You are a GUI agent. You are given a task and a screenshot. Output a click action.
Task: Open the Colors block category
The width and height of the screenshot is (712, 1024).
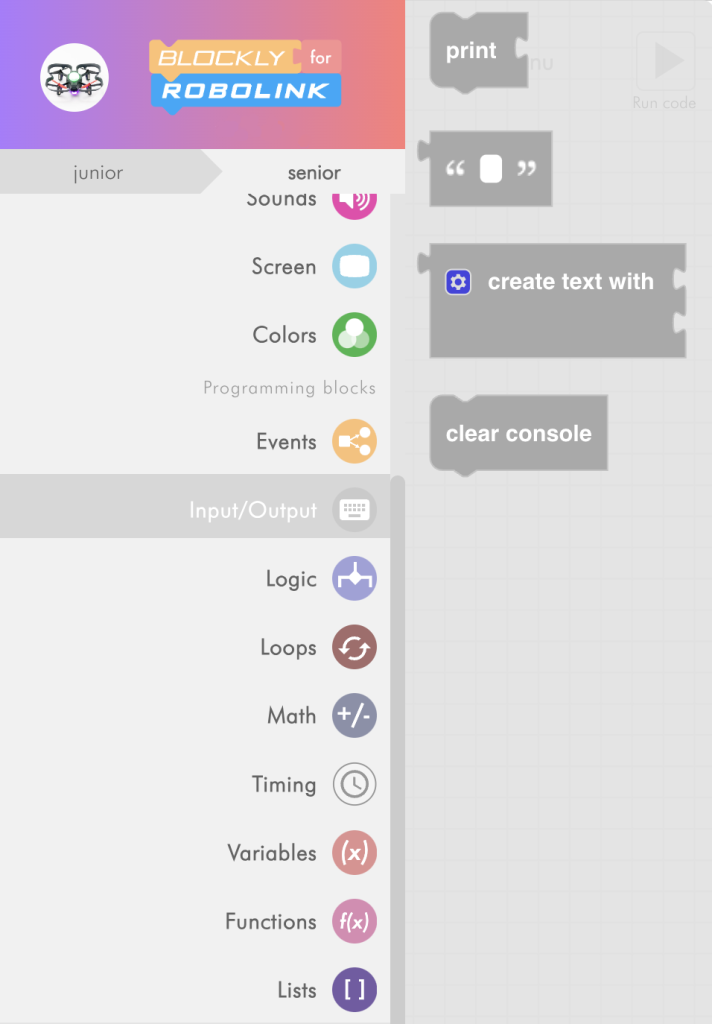pos(354,335)
